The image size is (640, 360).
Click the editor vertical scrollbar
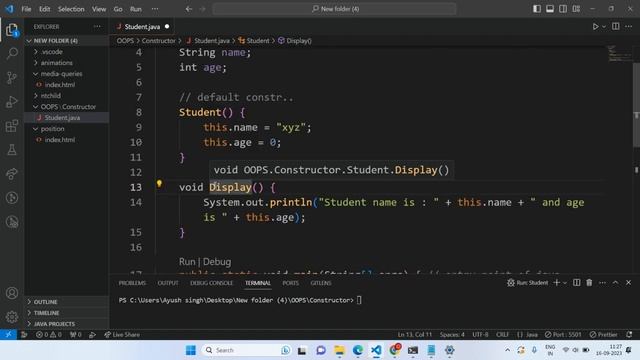click(636, 105)
